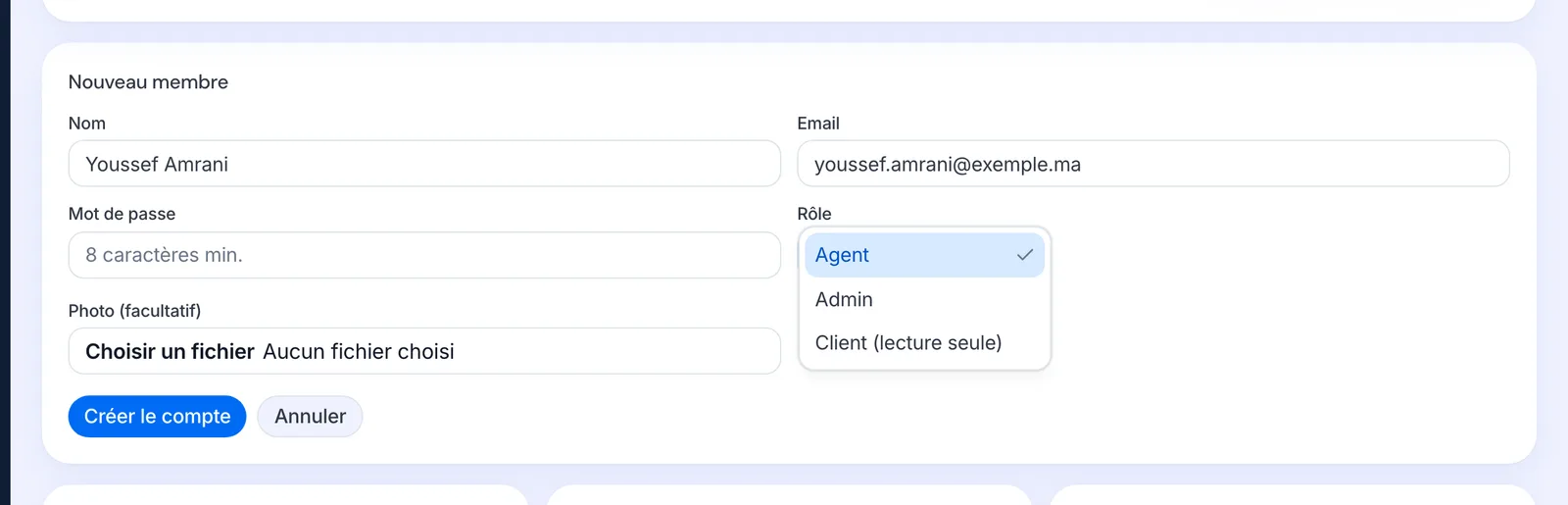Click the checkmark icon beside Agent
Screen dimensions: 1568x505
tap(1025, 255)
